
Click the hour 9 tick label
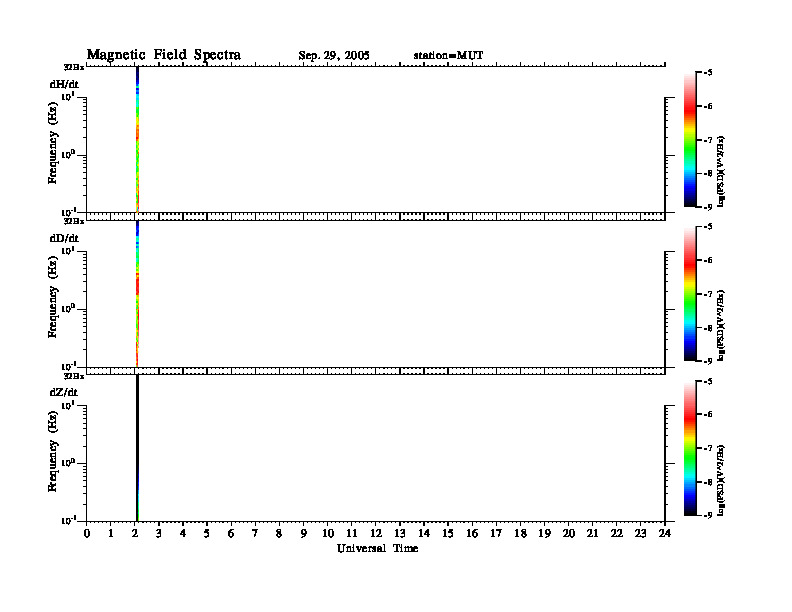pos(303,533)
